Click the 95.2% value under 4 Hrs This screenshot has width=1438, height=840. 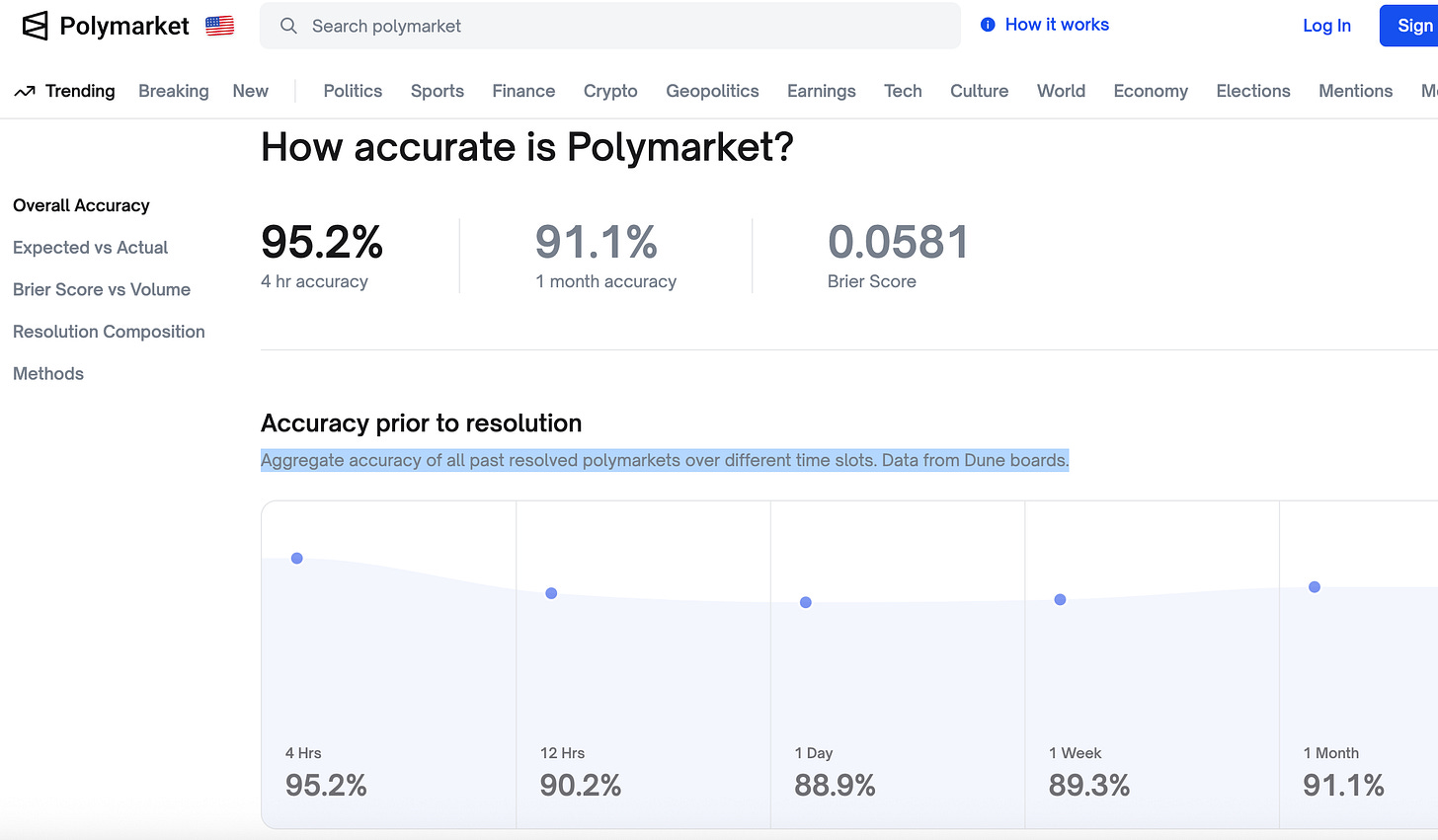click(x=326, y=786)
